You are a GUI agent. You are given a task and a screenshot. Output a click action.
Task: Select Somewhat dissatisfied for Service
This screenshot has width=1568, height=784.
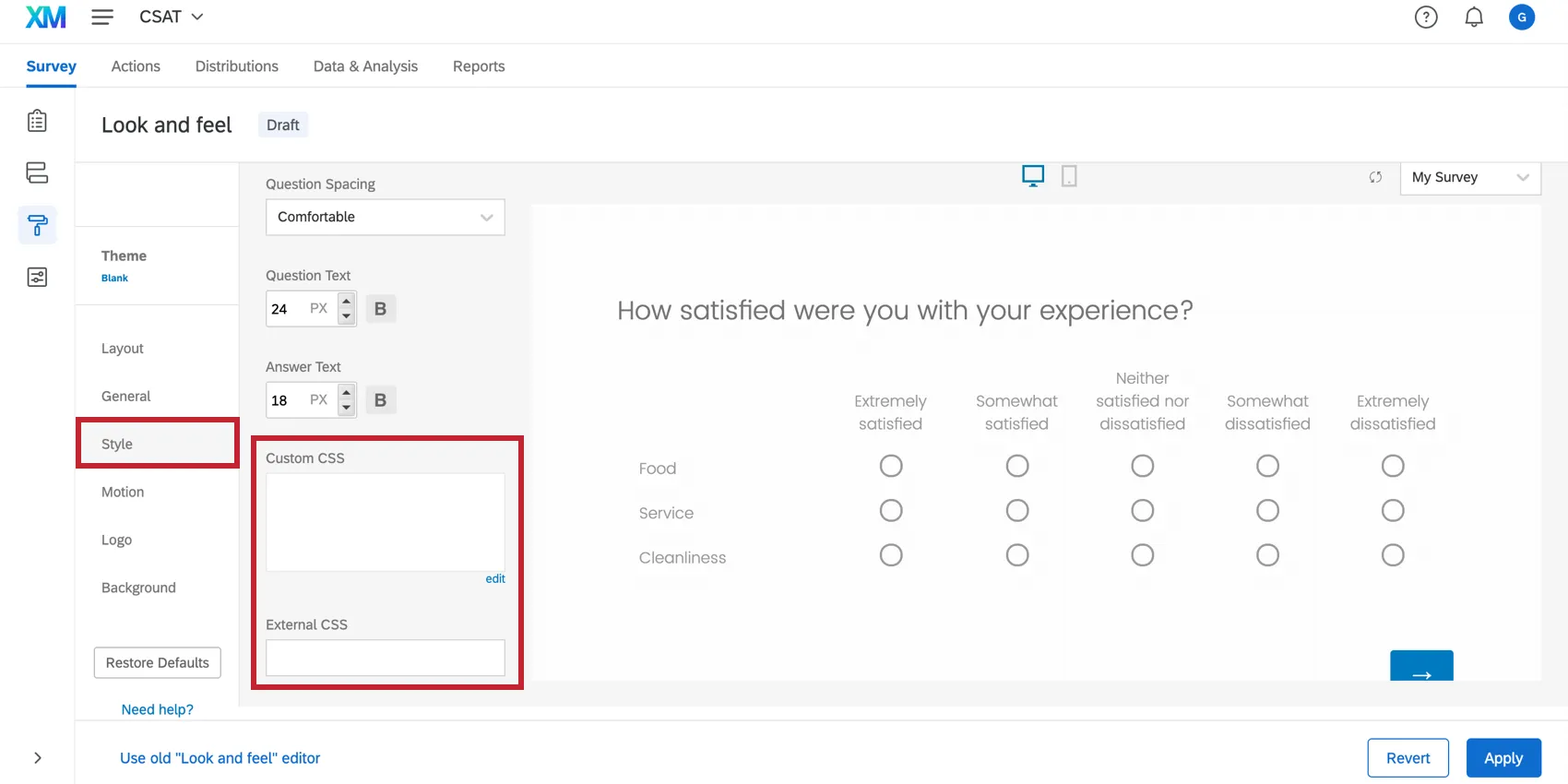click(1267, 510)
